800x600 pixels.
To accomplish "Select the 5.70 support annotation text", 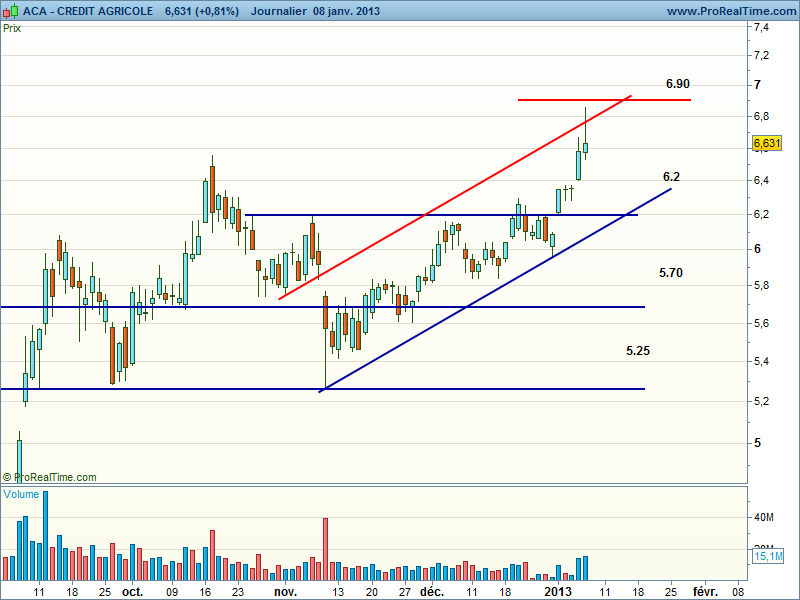I will tap(671, 272).
